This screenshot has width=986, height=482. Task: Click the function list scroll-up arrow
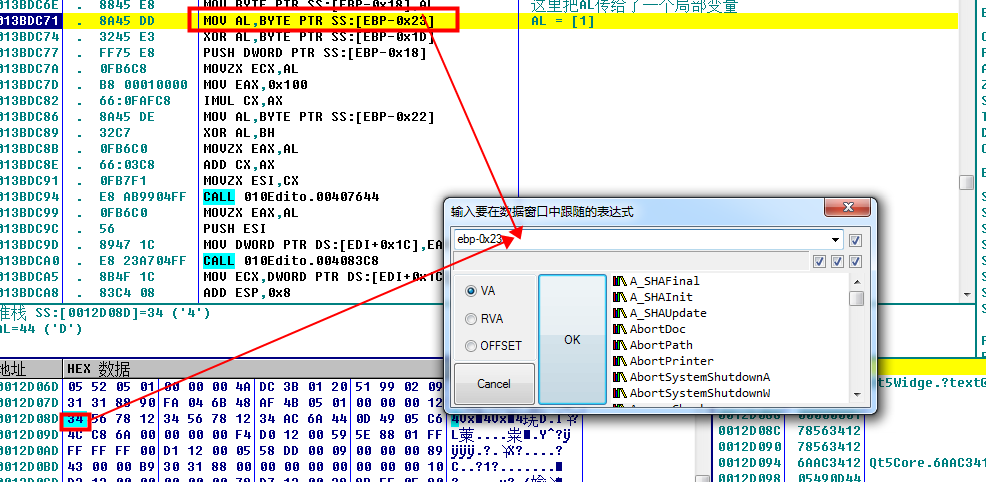[x=856, y=281]
